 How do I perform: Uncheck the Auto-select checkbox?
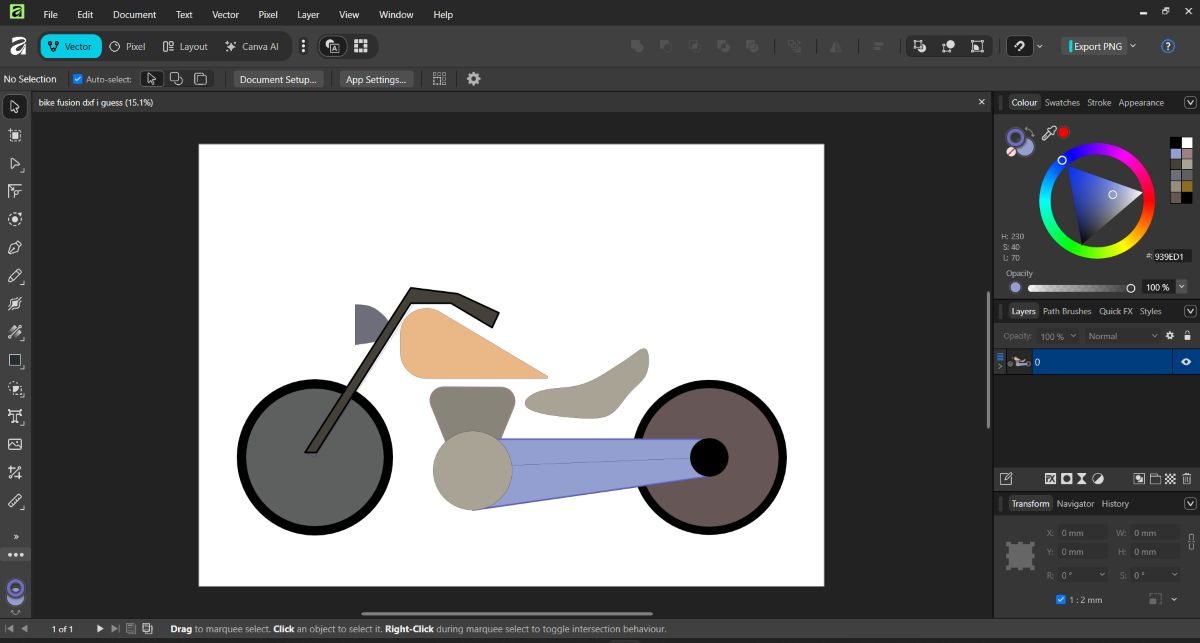click(78, 79)
